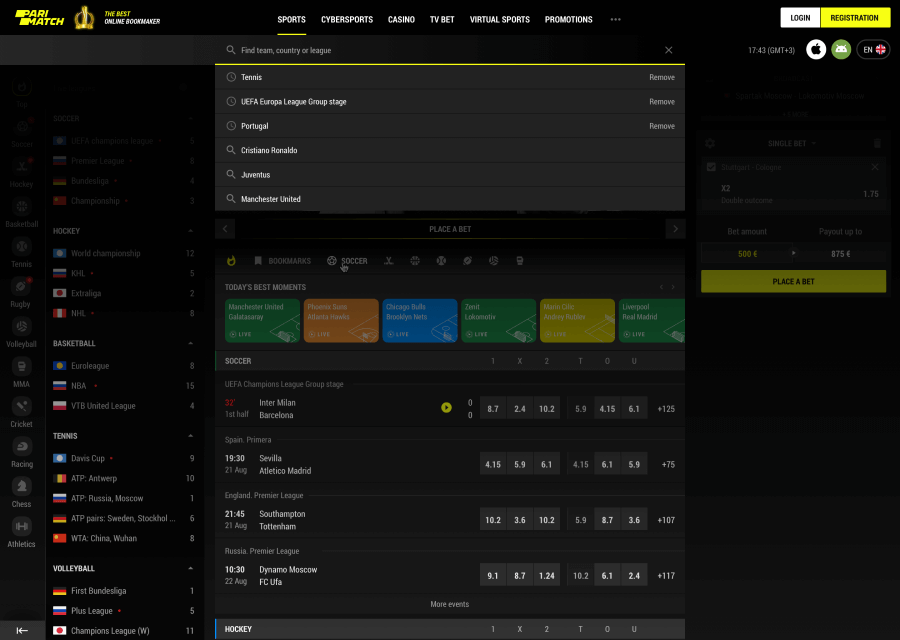Image resolution: width=900 pixels, height=640 pixels.
Task: Click the REGISTRATION button
Action: pos(854,18)
